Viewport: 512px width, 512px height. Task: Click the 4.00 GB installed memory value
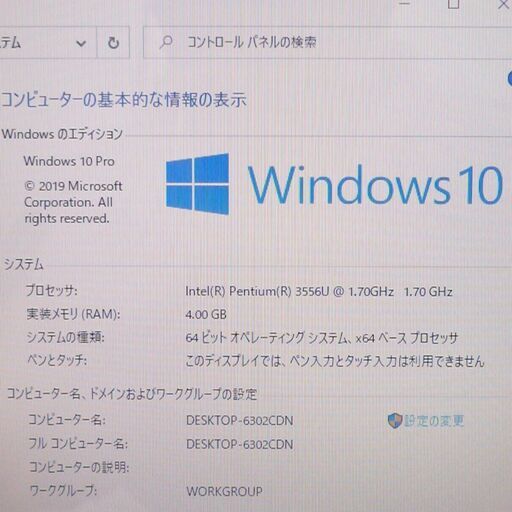[206, 314]
